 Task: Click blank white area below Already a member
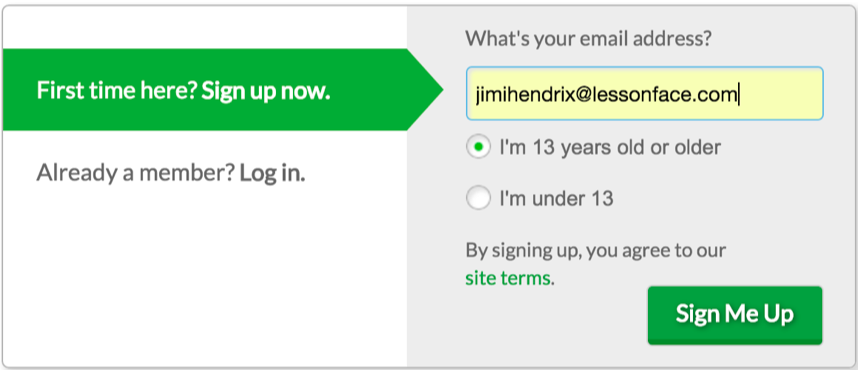pyautogui.click(x=202, y=274)
